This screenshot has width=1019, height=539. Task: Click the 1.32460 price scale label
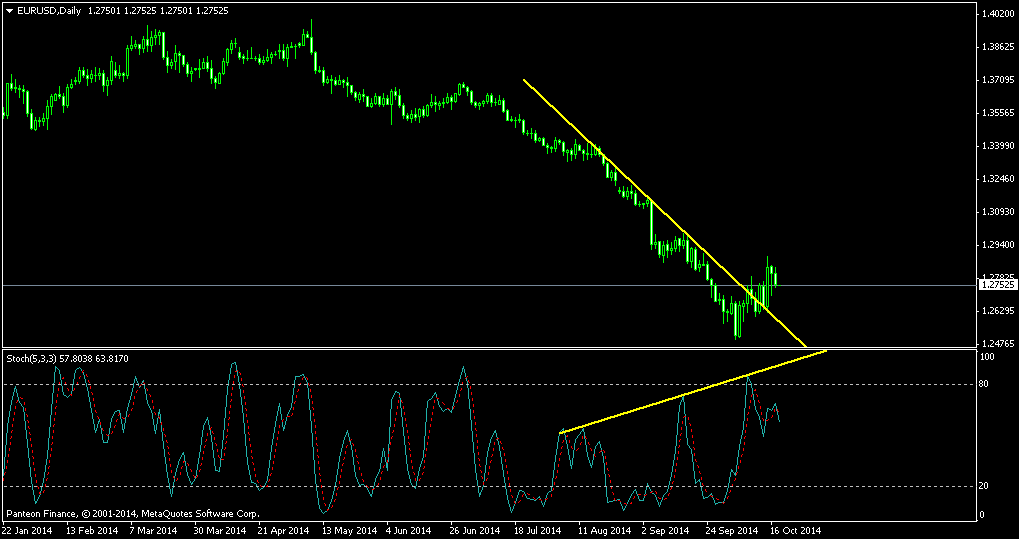coord(995,179)
